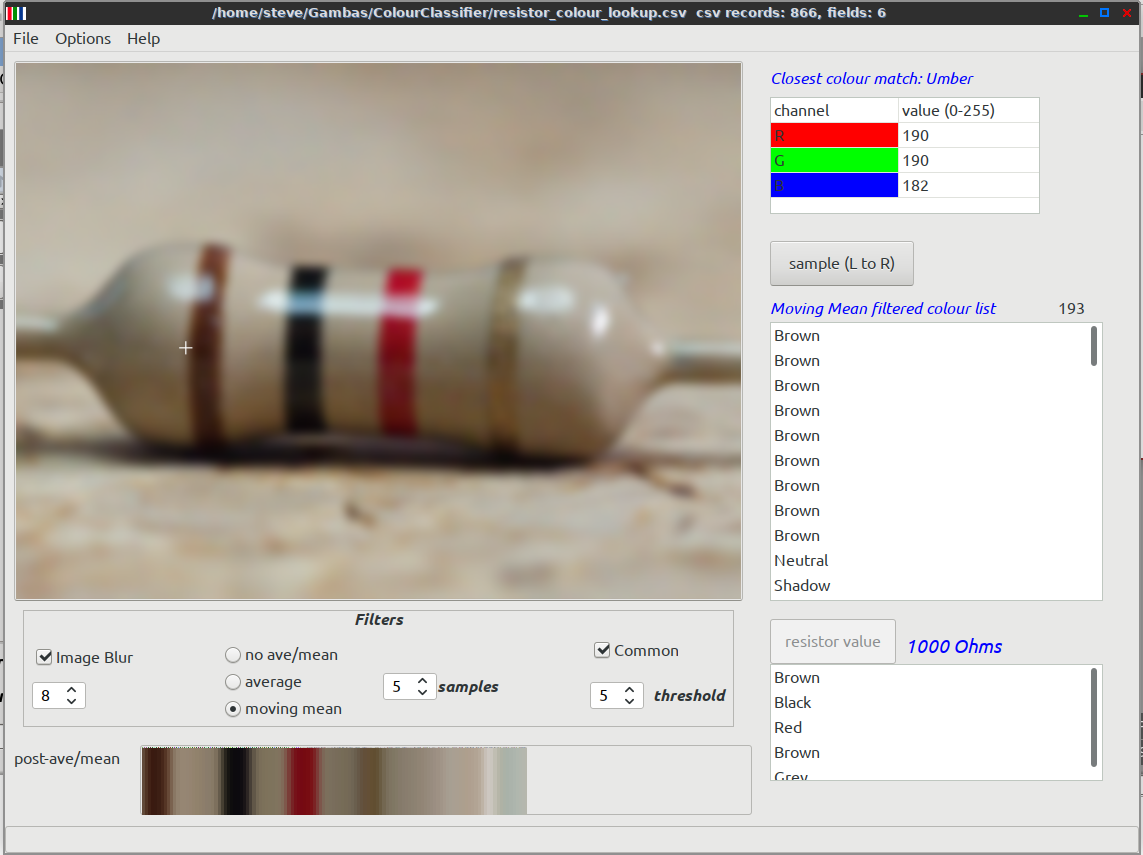Open the File menu

click(26, 38)
